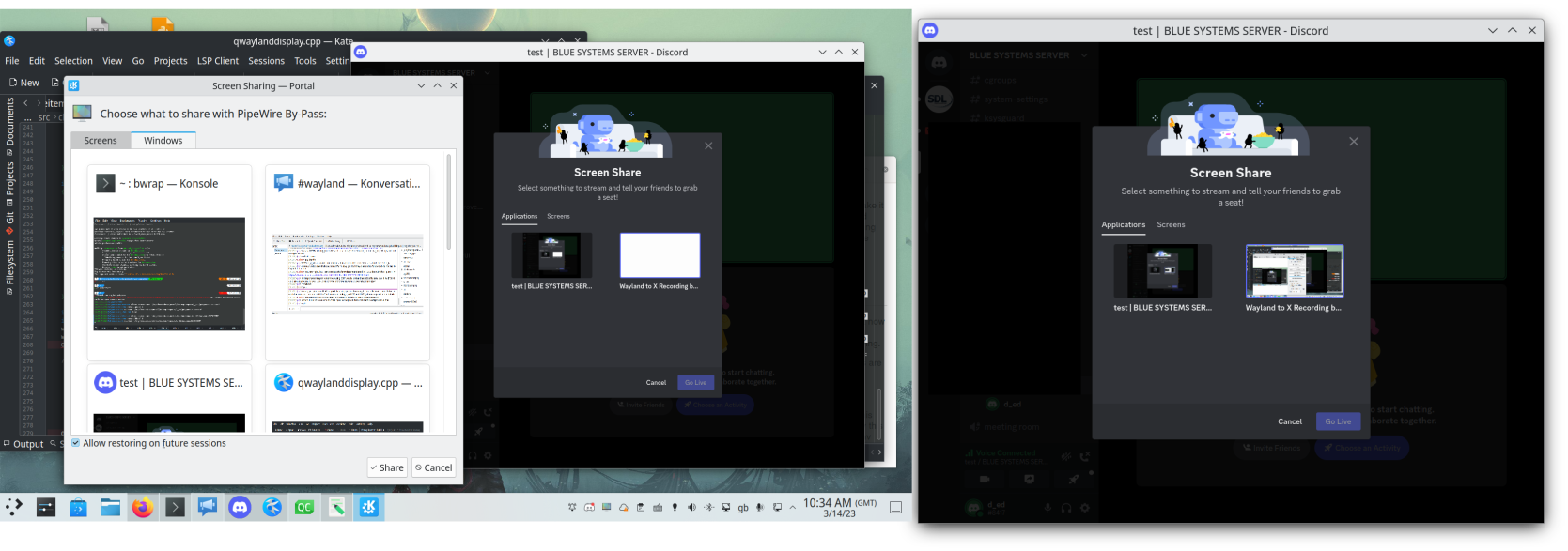
Task: Open the LSP Client menu in Kate
Action: tap(217, 61)
